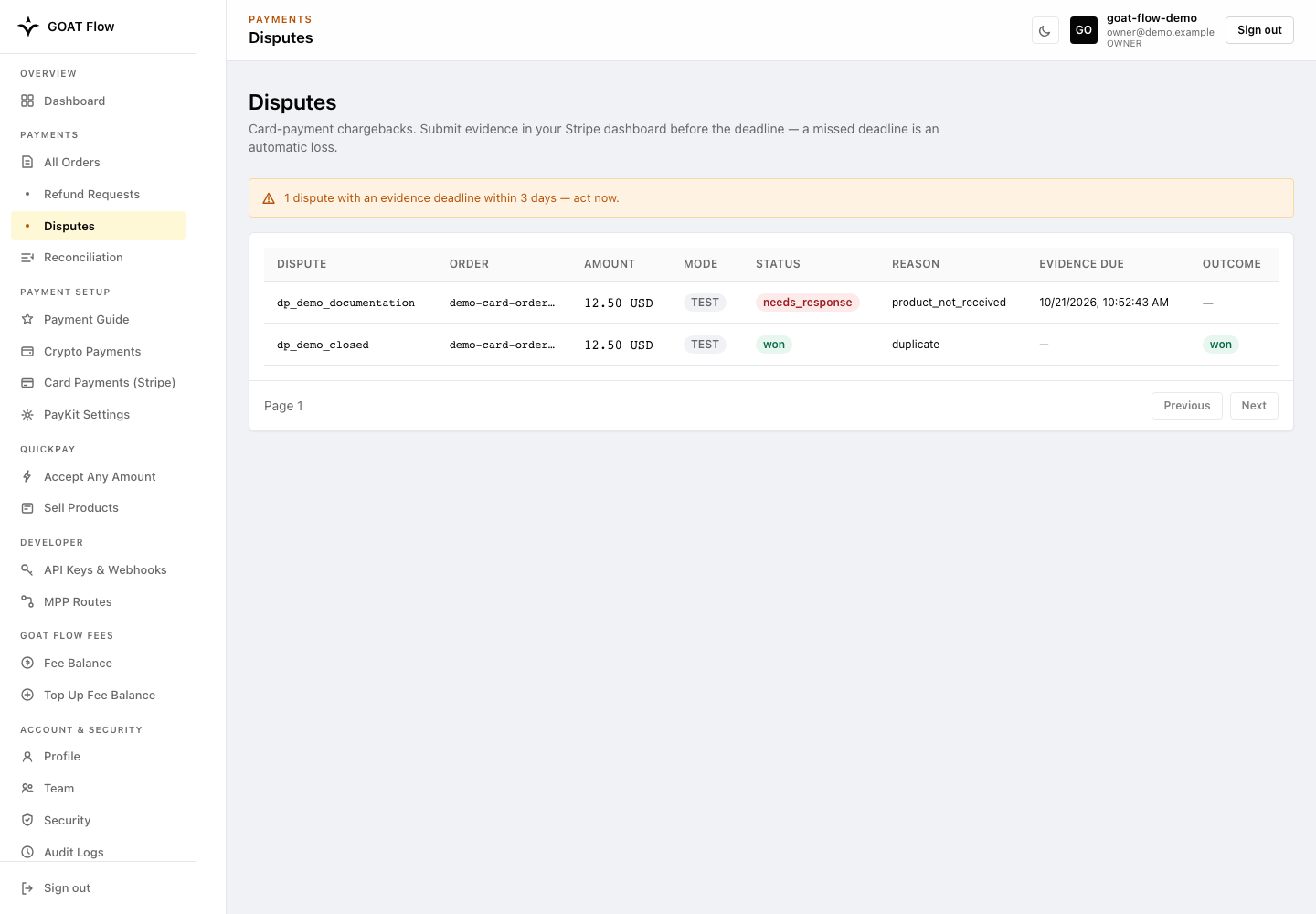Click the Team people icon
This screenshot has width=1316, height=914.
[27, 788]
